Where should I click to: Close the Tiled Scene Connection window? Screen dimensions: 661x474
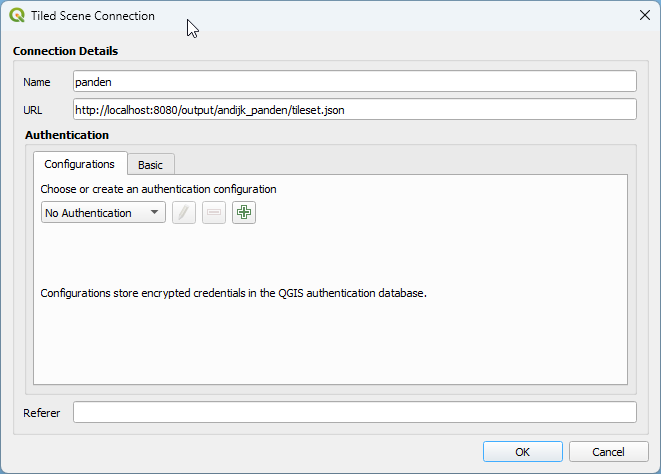coord(645,15)
